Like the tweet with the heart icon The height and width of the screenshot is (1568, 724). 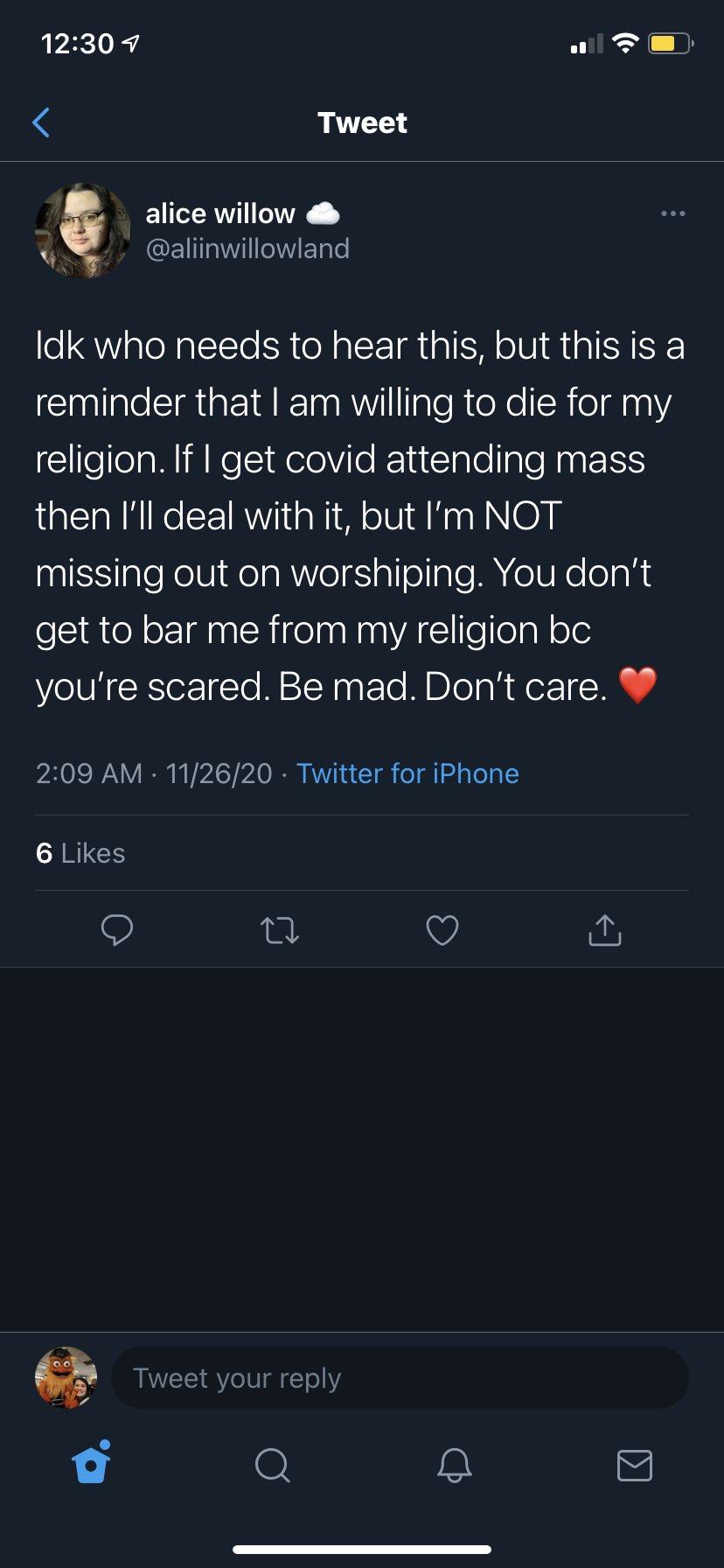click(442, 930)
